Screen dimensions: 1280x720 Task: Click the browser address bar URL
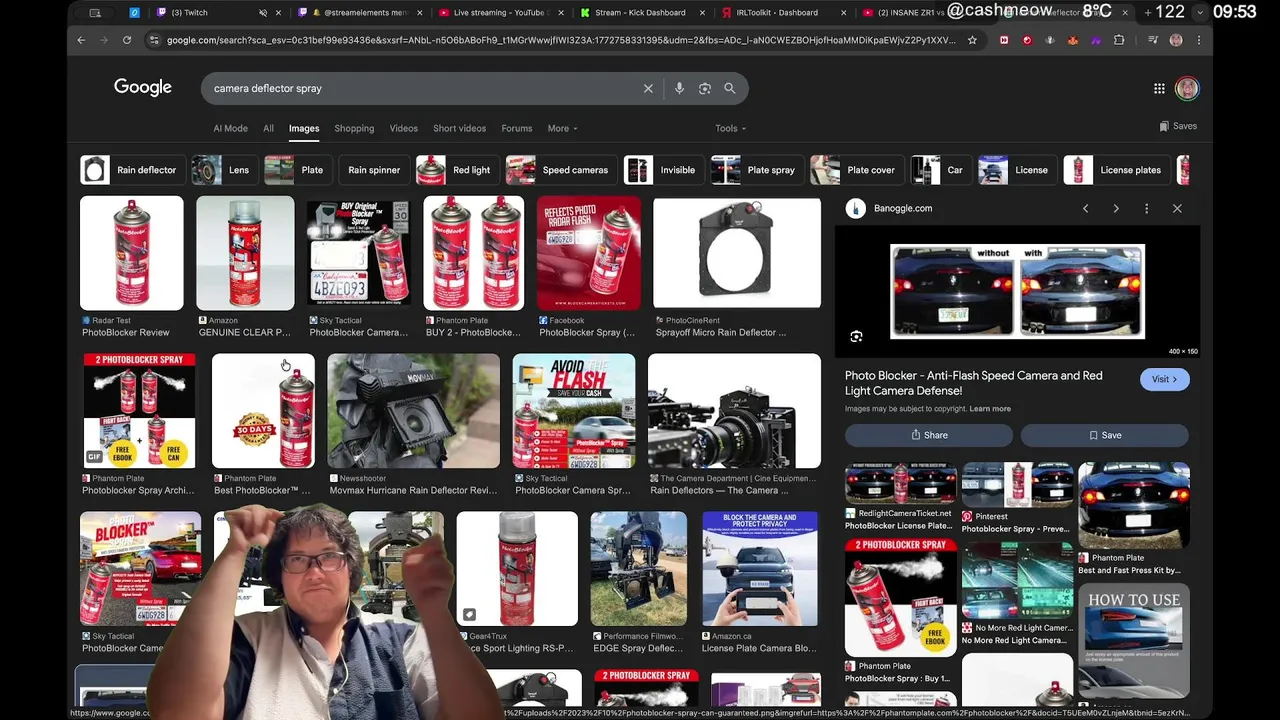(560, 40)
